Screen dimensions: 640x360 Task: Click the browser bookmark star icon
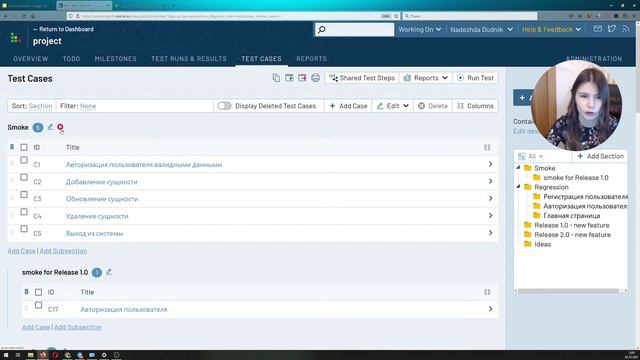pos(396,16)
